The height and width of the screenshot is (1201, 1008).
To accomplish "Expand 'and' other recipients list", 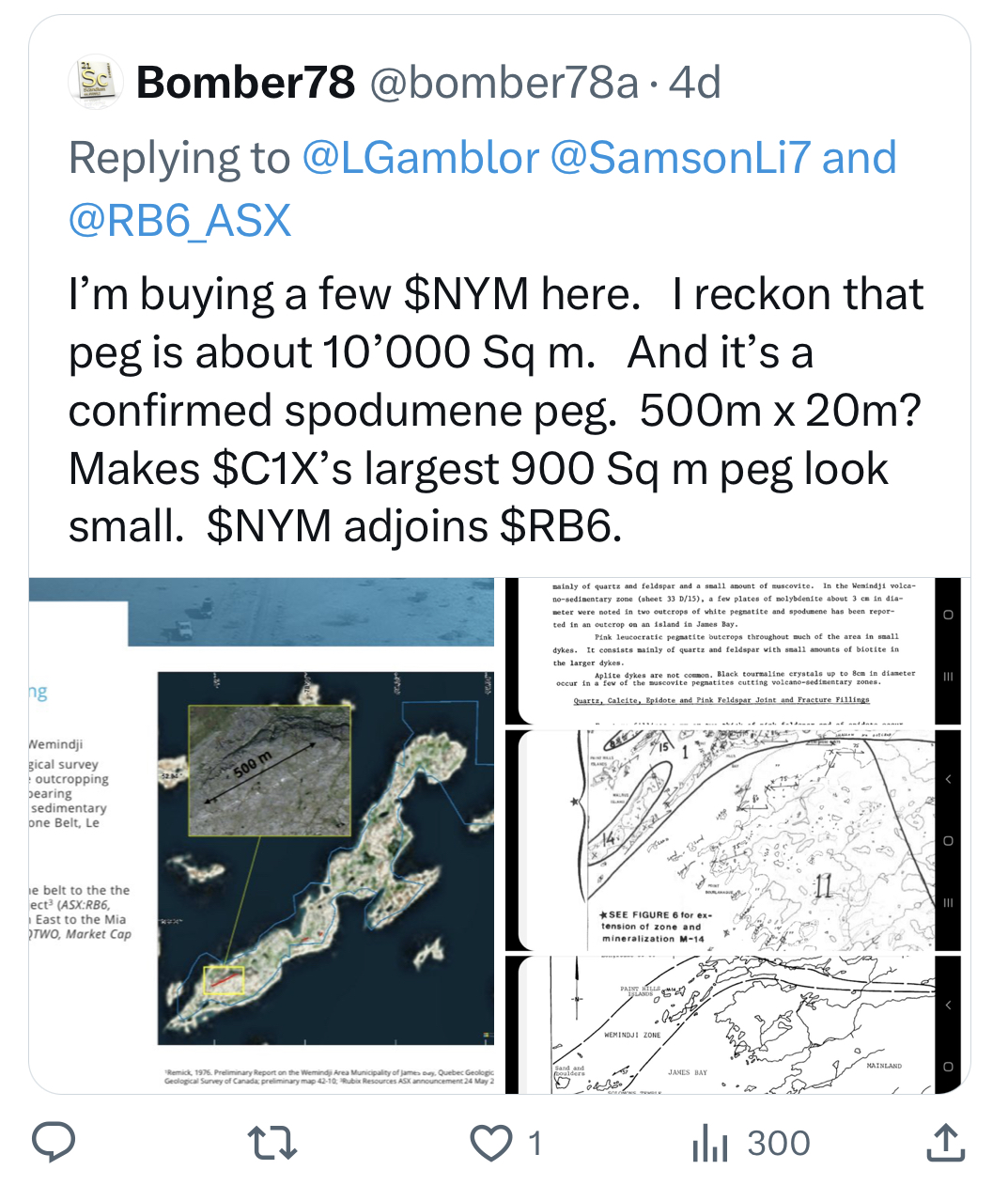I will [x=860, y=158].
